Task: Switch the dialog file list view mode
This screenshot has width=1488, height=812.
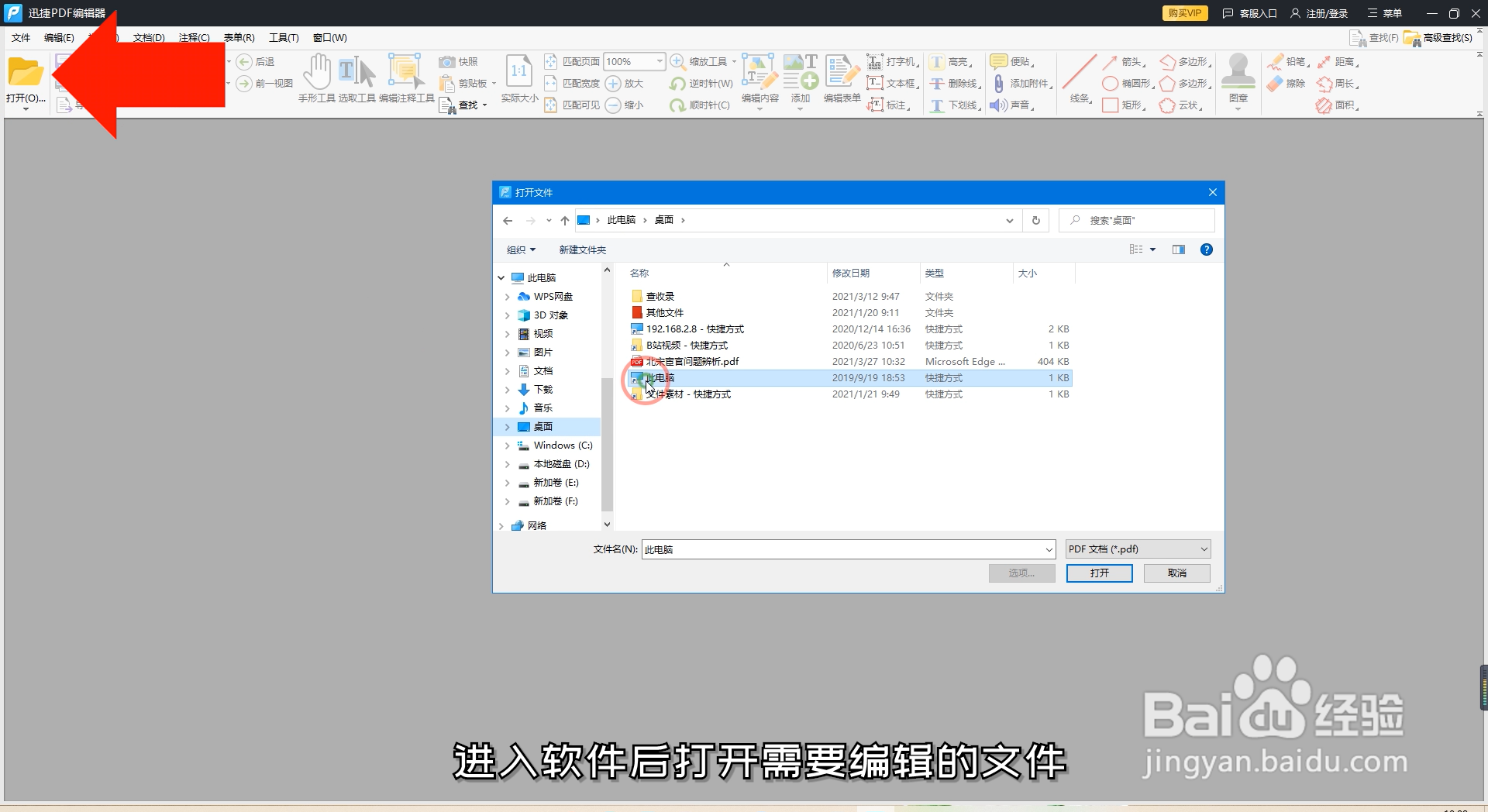Action: point(1138,249)
